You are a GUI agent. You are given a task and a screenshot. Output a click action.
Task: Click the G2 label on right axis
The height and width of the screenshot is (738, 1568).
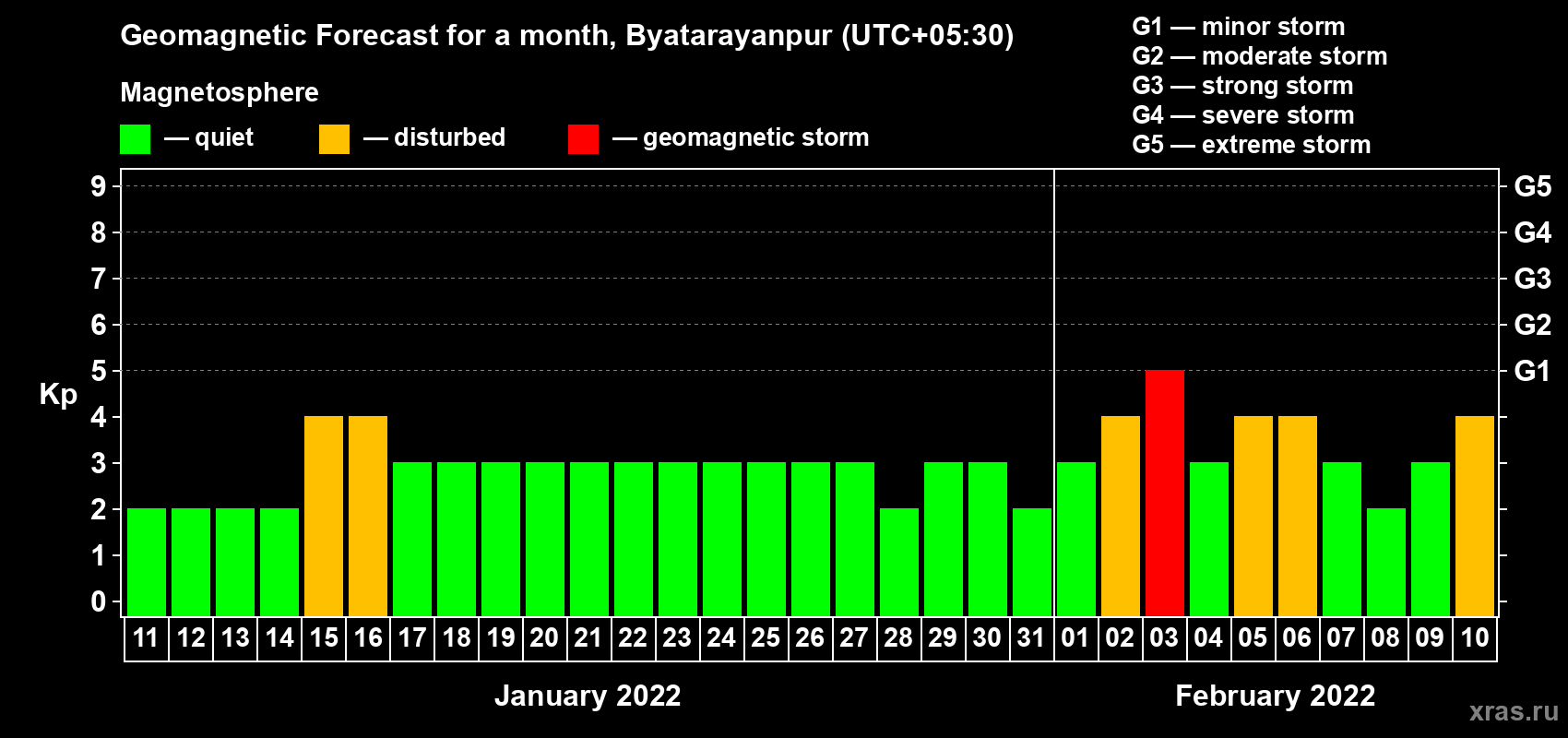(1533, 325)
